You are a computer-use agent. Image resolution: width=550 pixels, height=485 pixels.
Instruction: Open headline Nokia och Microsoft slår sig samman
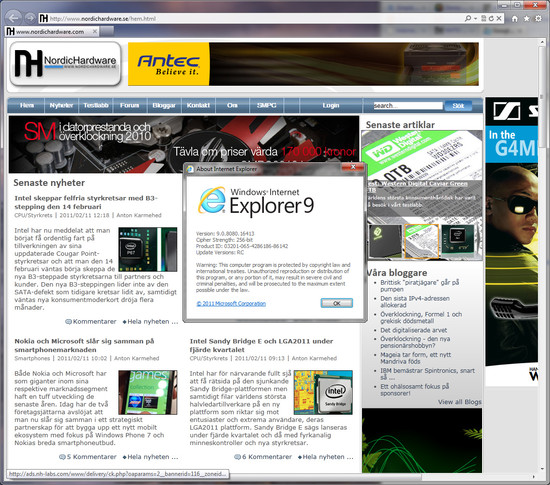tap(84, 345)
